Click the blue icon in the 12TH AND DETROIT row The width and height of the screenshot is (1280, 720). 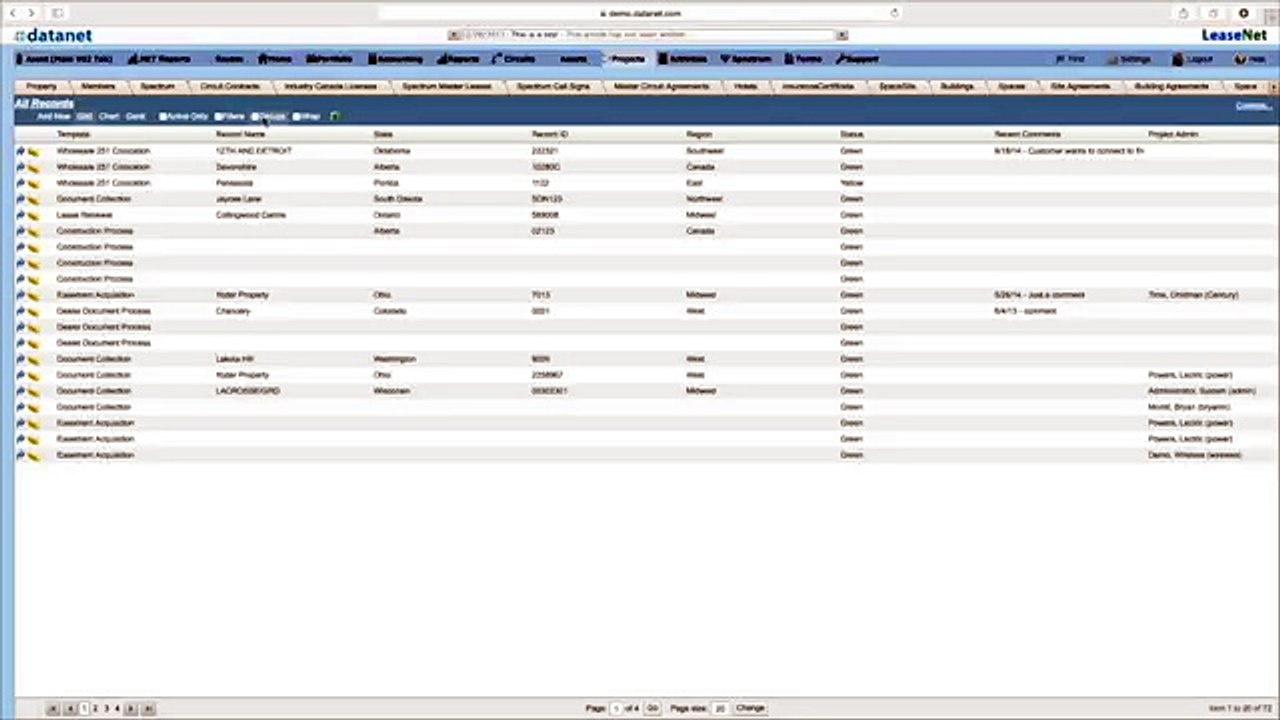[20, 151]
